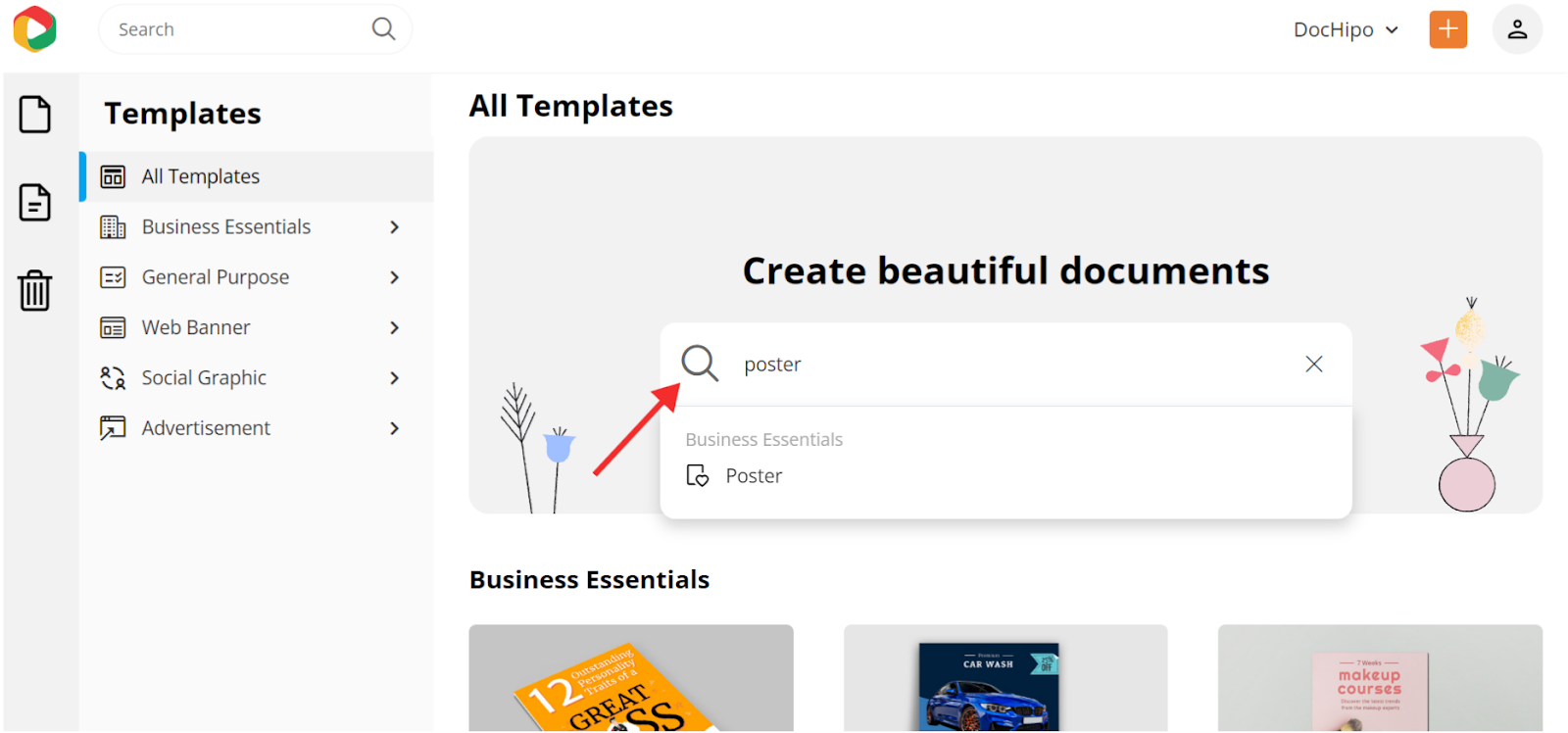This screenshot has height=733, width=1568.
Task: Click the Advertisement presentation icon
Action: click(113, 428)
